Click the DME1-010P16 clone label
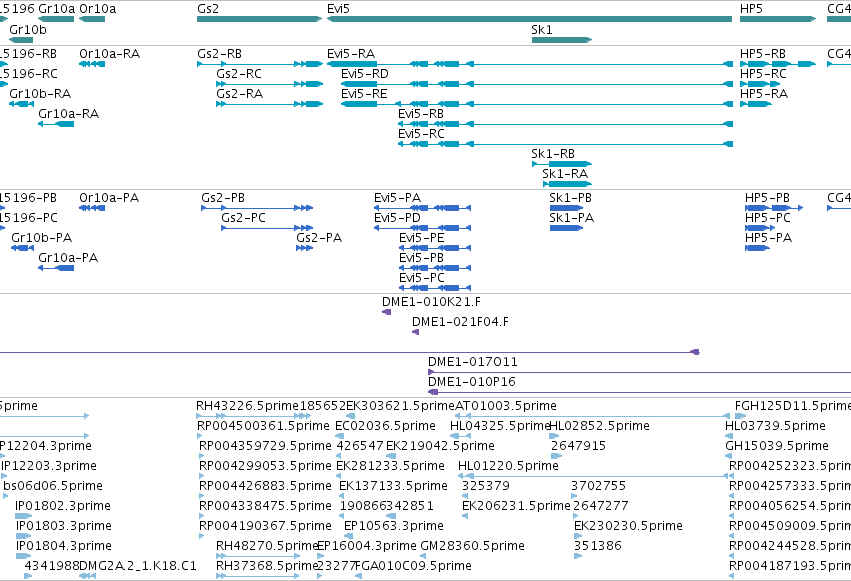The width and height of the screenshot is (851, 581). (x=472, y=382)
